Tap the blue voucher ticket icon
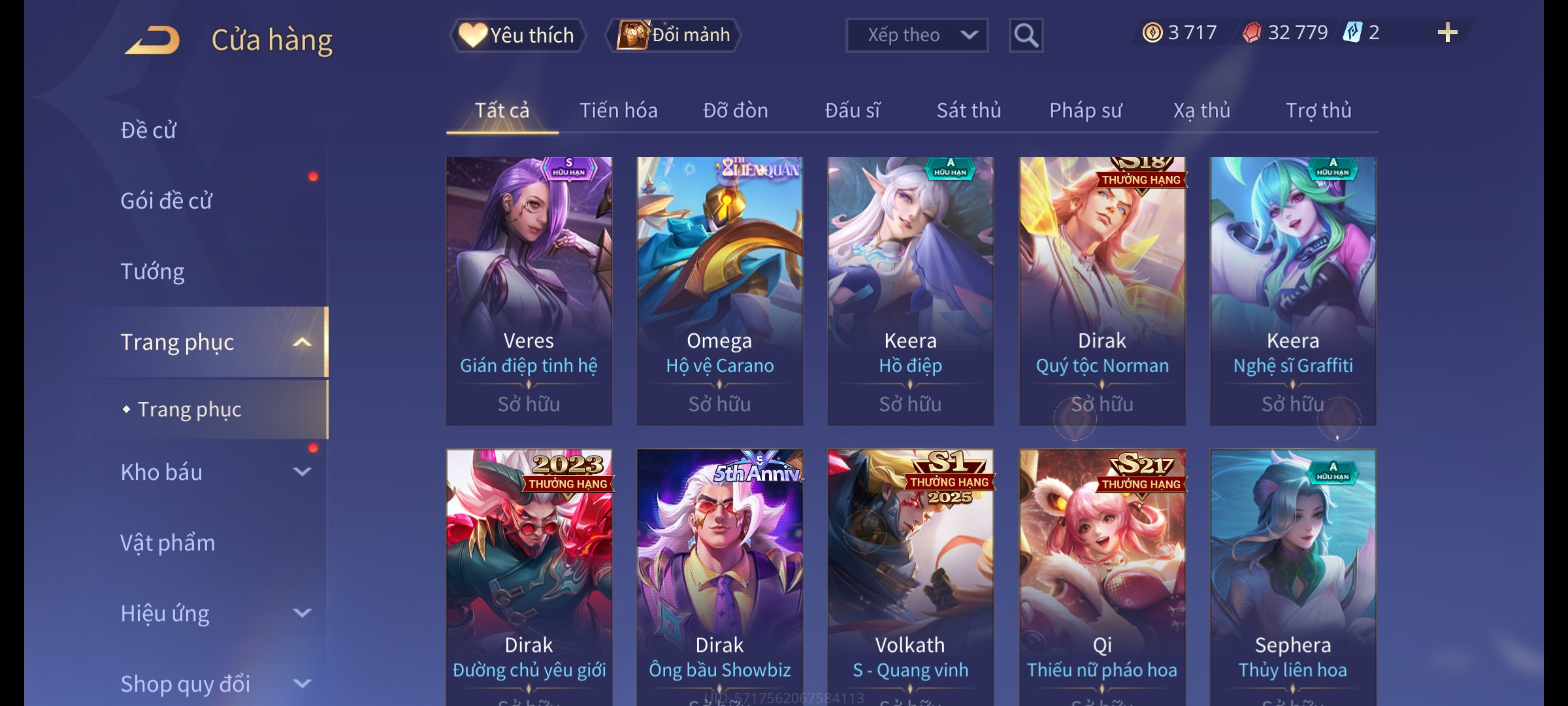 [1352, 33]
